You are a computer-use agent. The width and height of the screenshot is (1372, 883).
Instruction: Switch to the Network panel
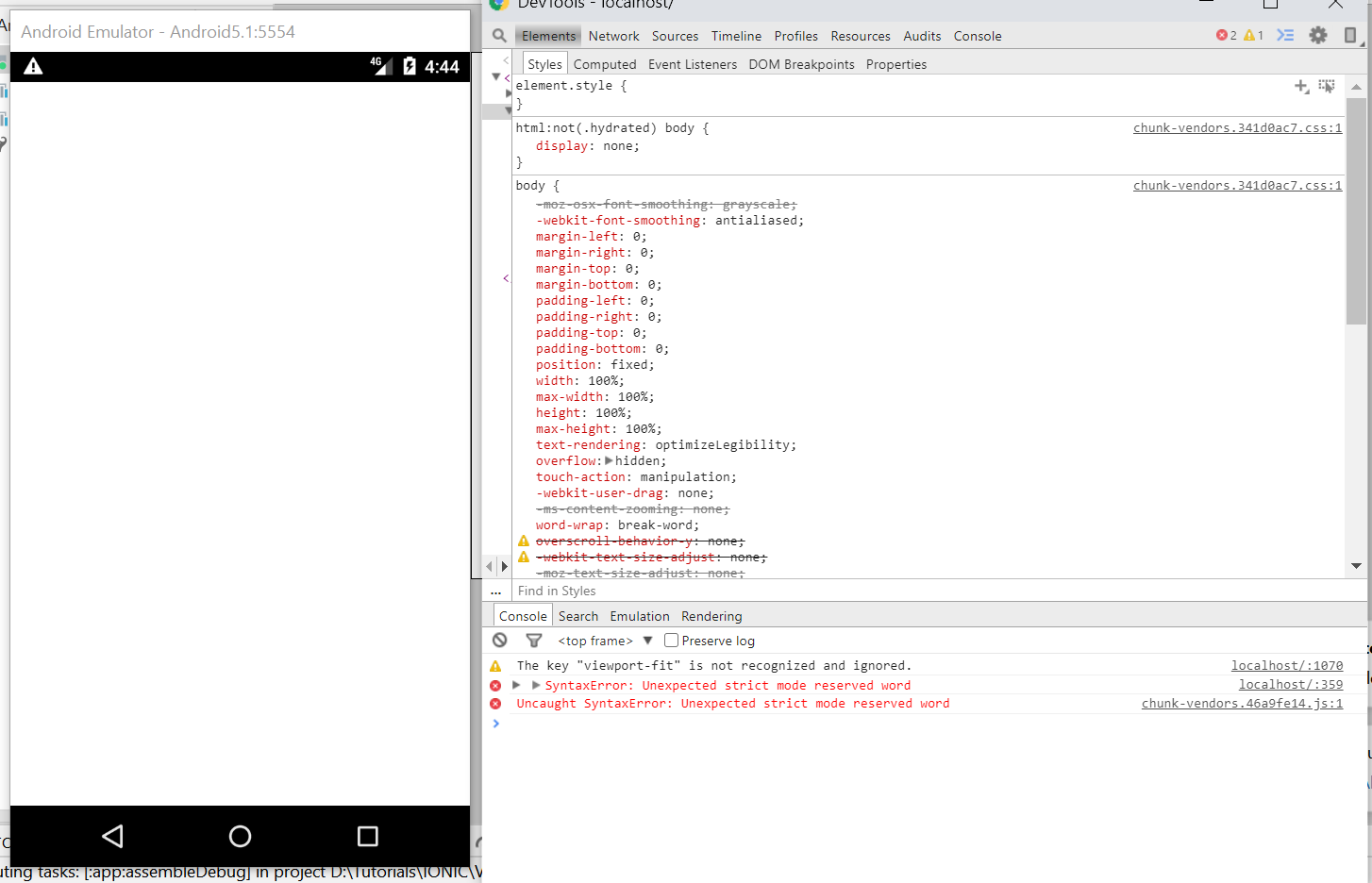[613, 36]
